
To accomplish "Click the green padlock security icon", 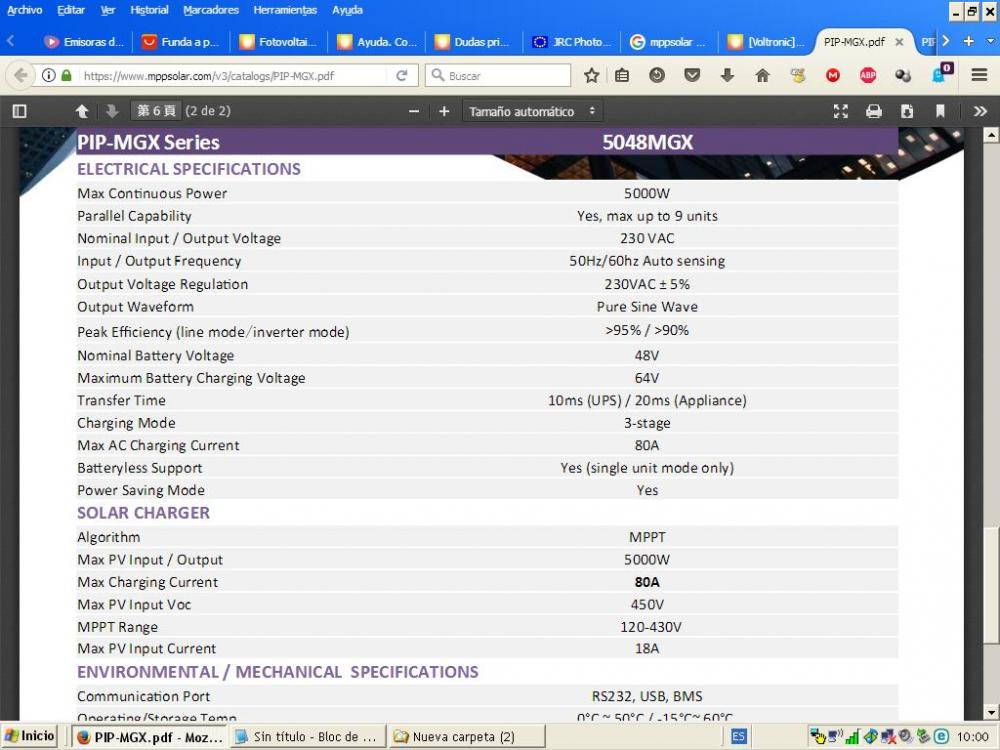I will [66, 75].
